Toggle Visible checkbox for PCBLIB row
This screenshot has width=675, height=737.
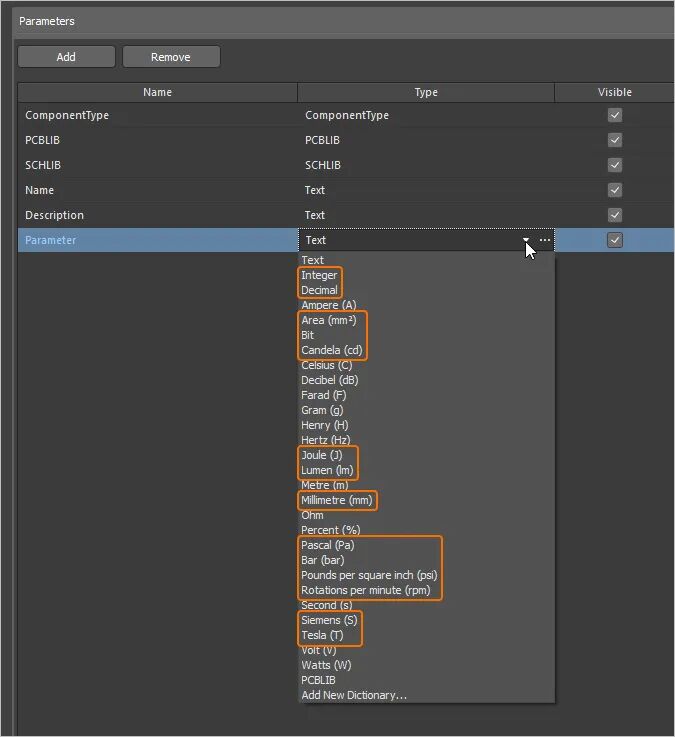615,140
